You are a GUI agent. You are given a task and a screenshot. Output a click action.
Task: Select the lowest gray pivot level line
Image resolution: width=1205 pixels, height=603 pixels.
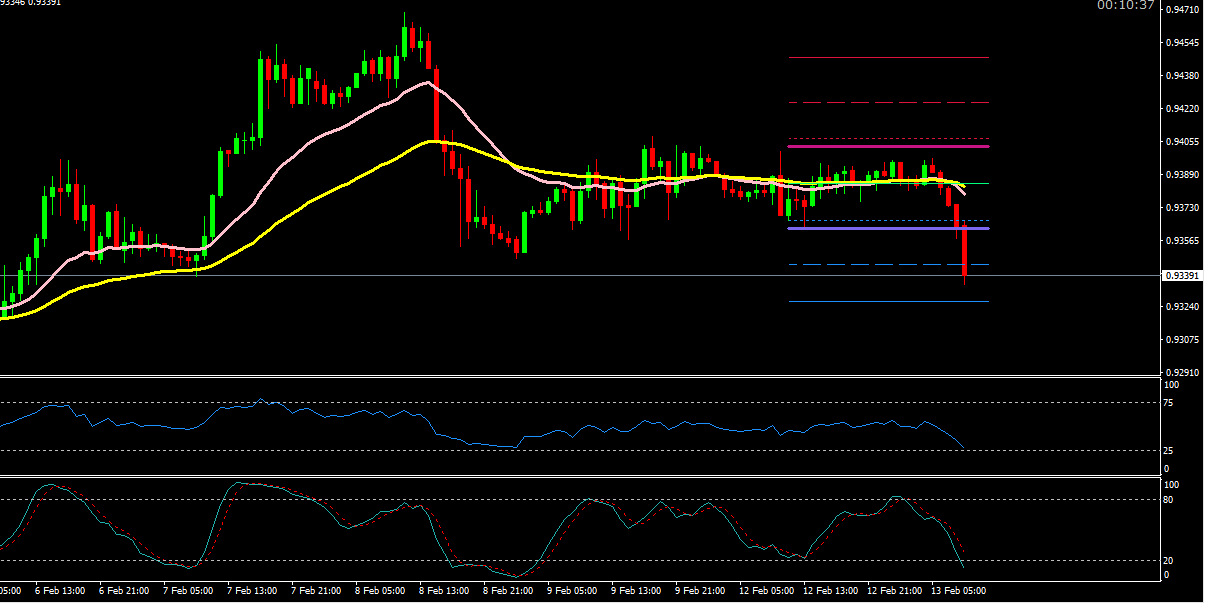(x=889, y=301)
